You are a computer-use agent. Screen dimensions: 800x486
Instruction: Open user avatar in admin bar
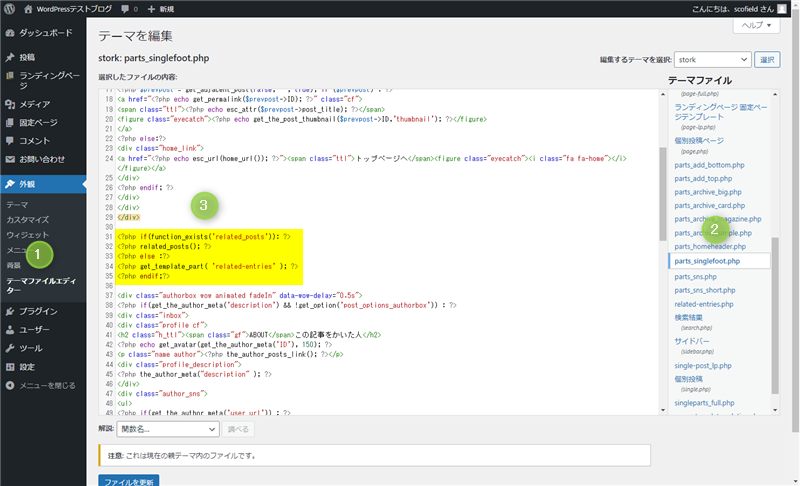click(x=782, y=9)
